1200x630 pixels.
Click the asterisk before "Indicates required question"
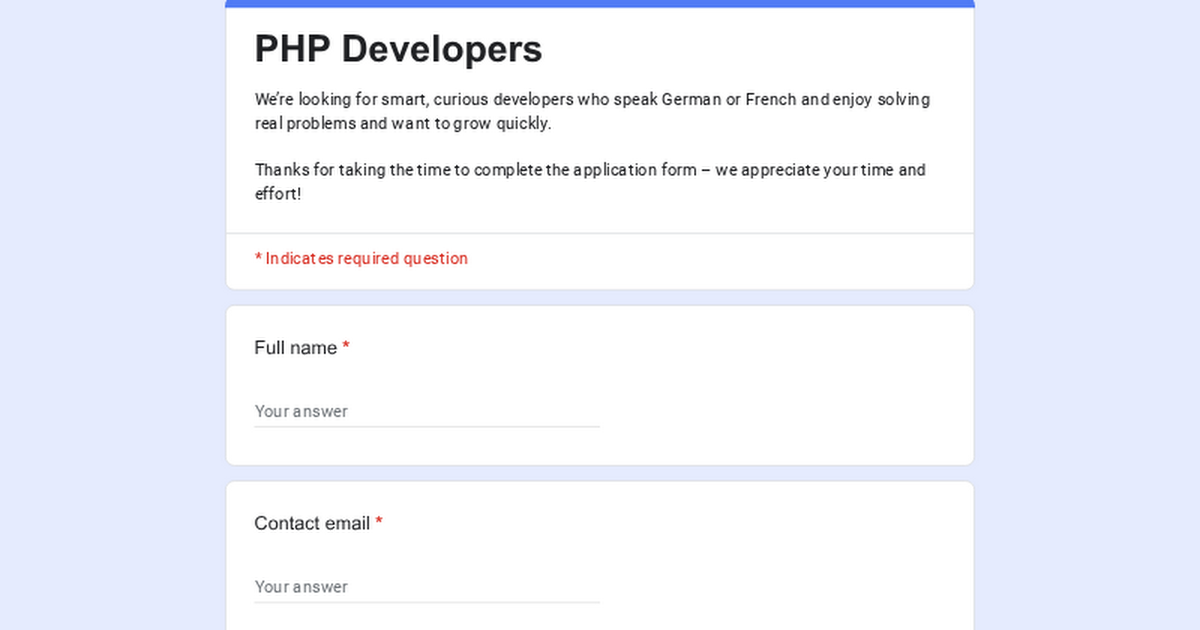coord(258,258)
